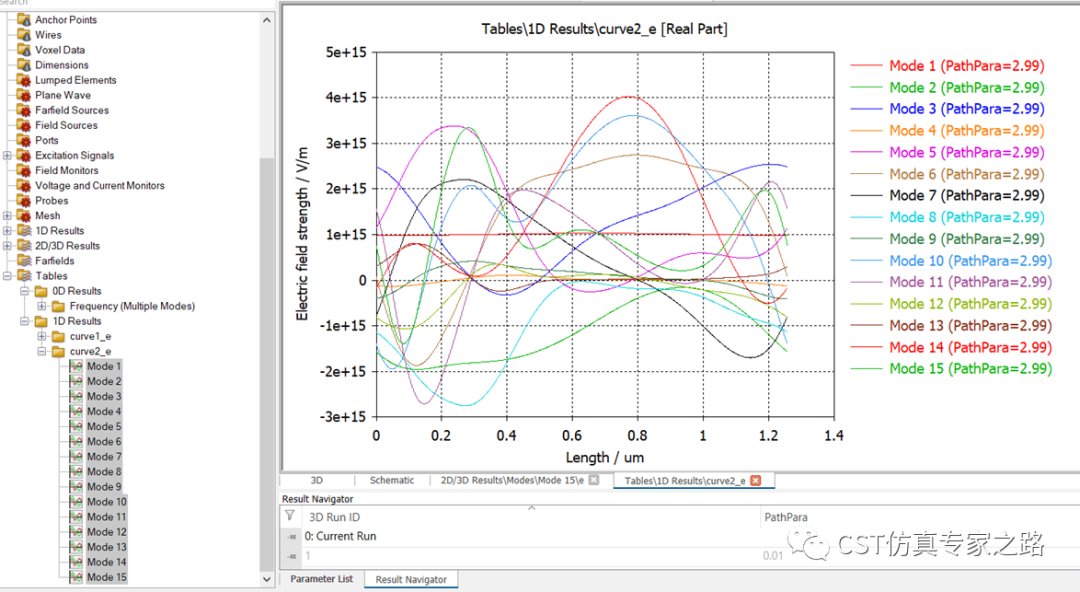Click the Result Navigator filter funnel icon
The image size is (1080, 592).
290,516
